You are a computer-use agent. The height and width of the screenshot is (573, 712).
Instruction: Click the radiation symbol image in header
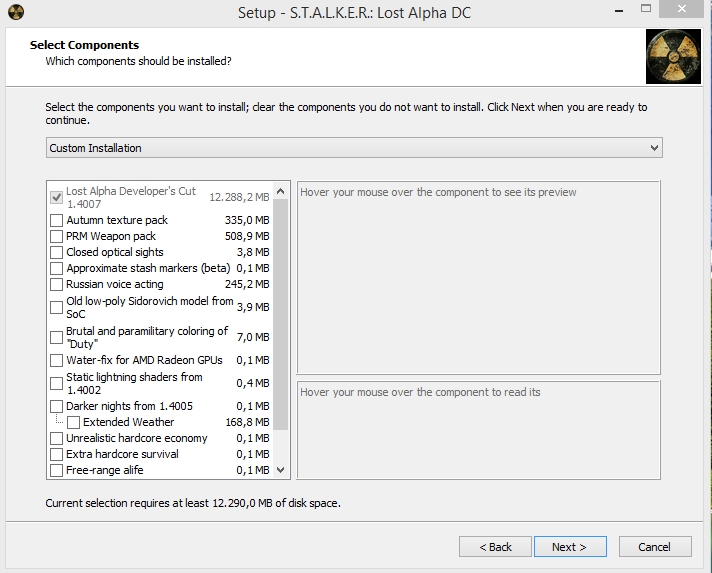(x=673, y=57)
